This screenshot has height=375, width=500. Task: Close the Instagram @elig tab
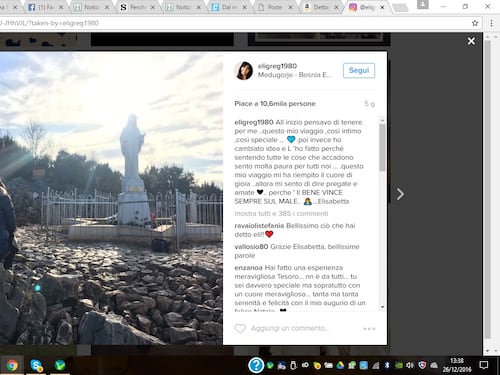pyautogui.click(x=382, y=7)
